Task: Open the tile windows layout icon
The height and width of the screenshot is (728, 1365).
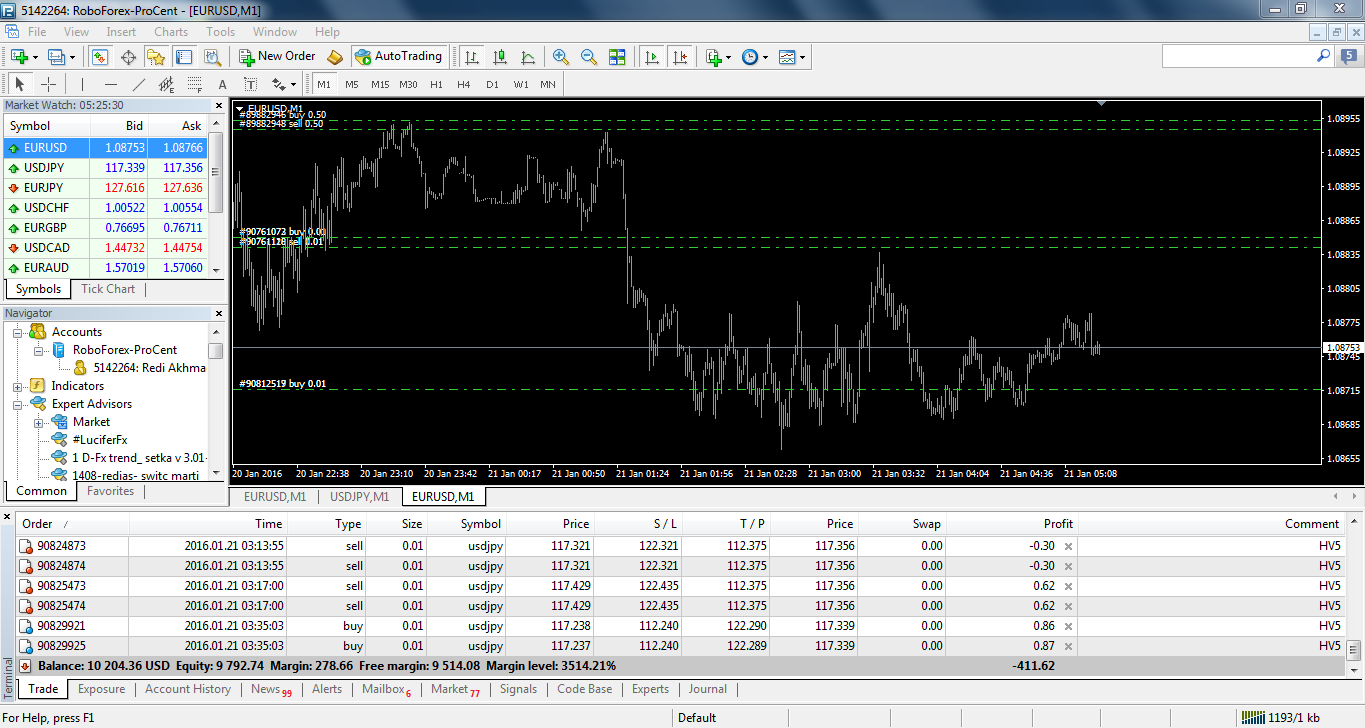Action: (x=617, y=57)
